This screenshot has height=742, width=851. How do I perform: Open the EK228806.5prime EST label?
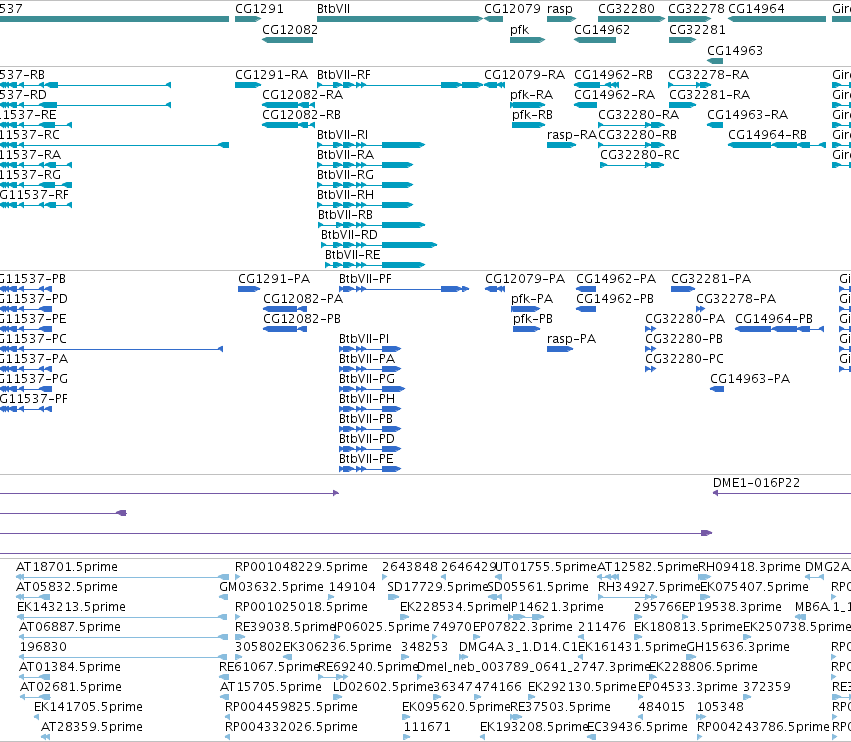click(x=703, y=667)
